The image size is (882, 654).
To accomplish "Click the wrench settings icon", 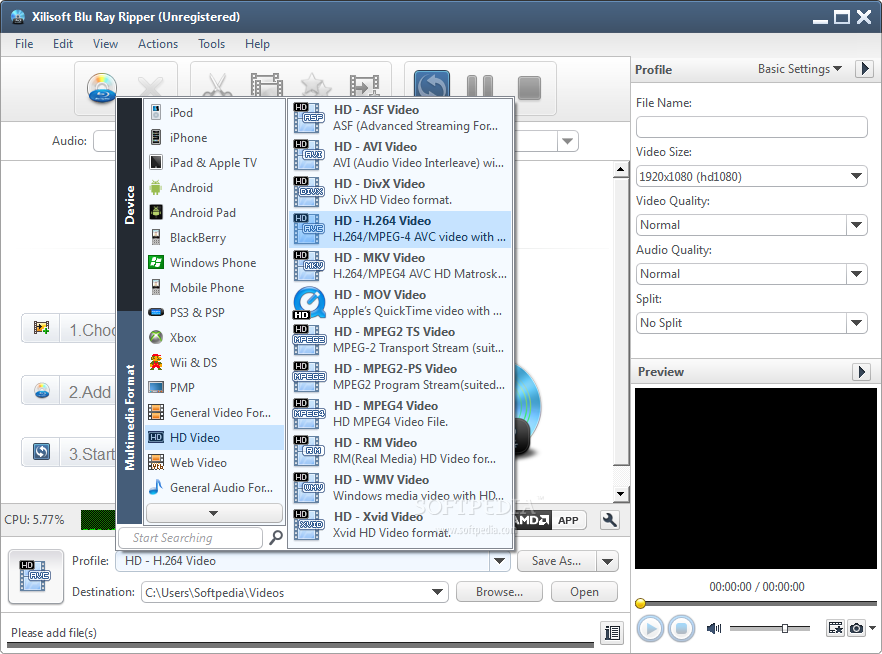I will point(609,520).
